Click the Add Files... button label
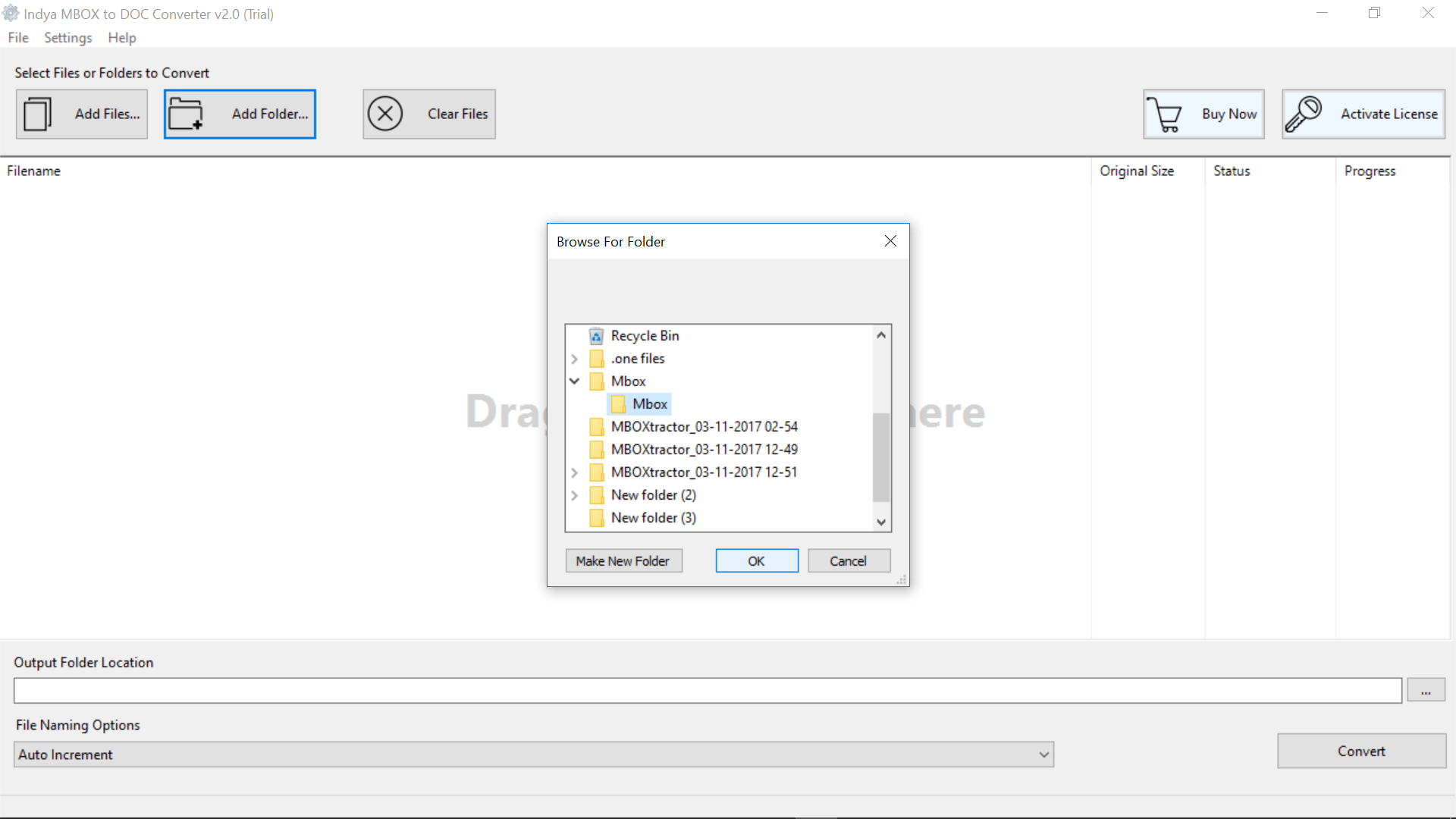Image resolution: width=1456 pixels, height=819 pixels. [x=108, y=114]
